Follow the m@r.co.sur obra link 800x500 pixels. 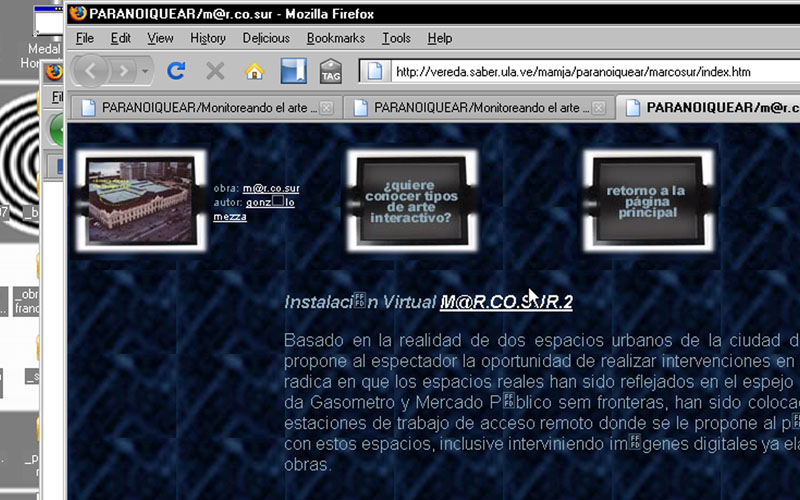271,188
